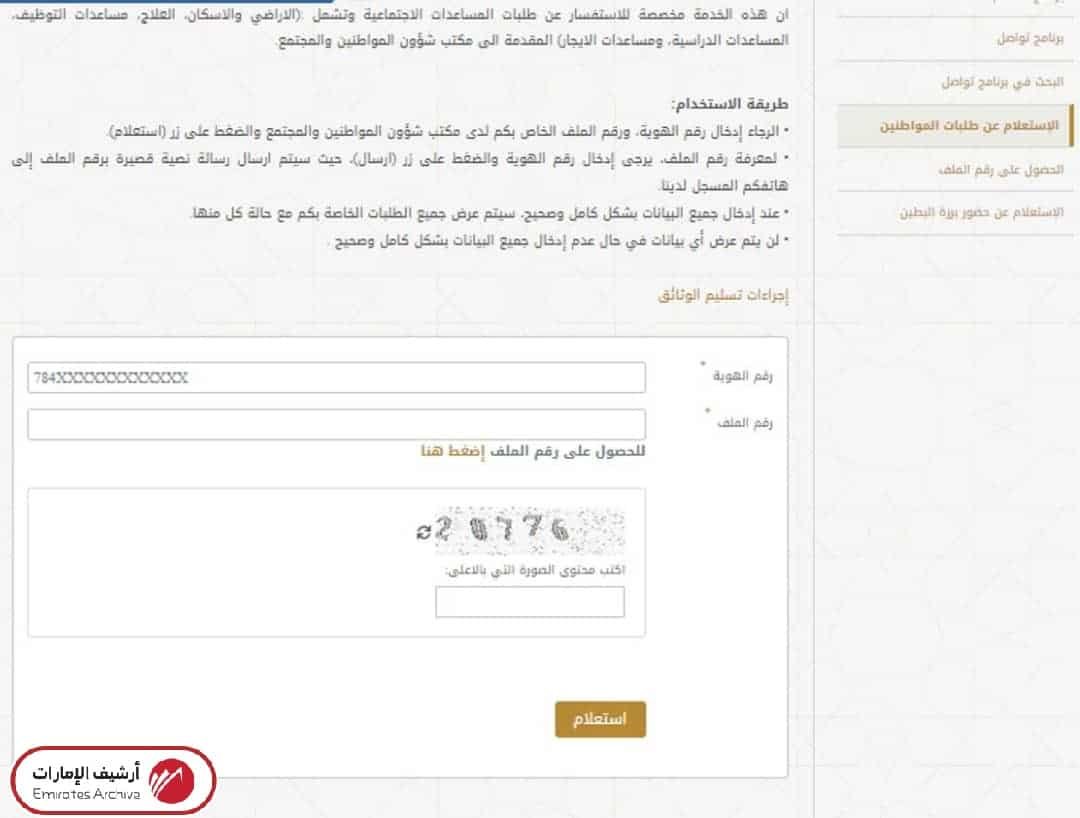The width and height of the screenshot is (1080, 818).
Task: Open الاستعلام عن حضور برزة البطين item
Action: click(982, 213)
